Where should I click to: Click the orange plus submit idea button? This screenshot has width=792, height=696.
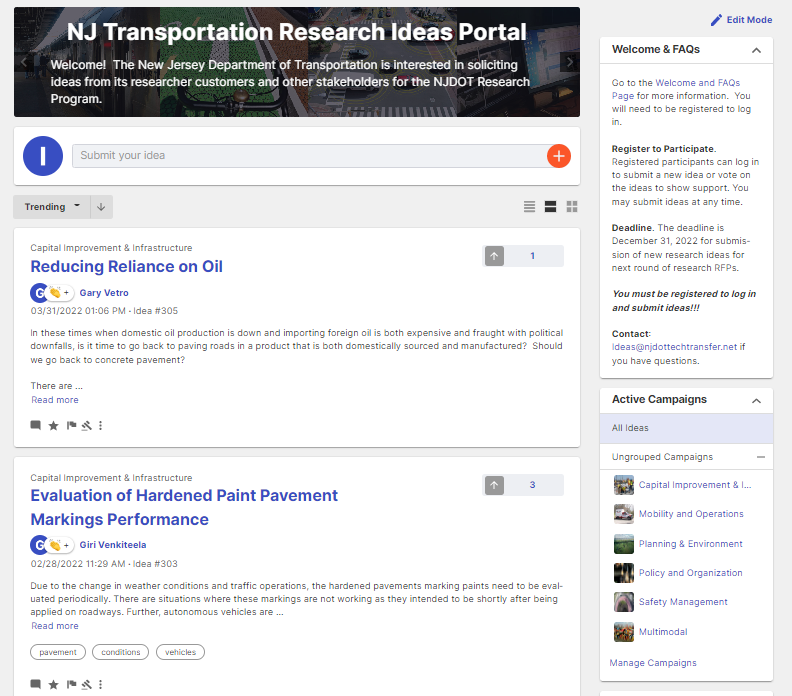(x=558, y=156)
